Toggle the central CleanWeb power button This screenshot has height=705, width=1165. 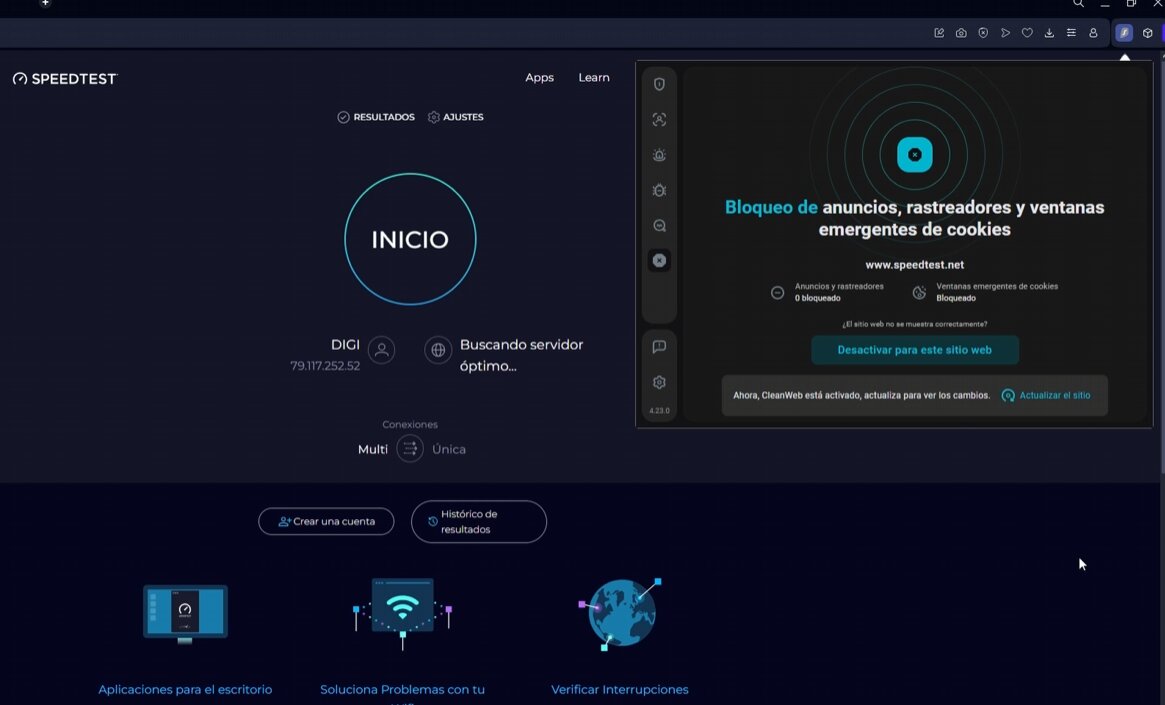point(914,155)
